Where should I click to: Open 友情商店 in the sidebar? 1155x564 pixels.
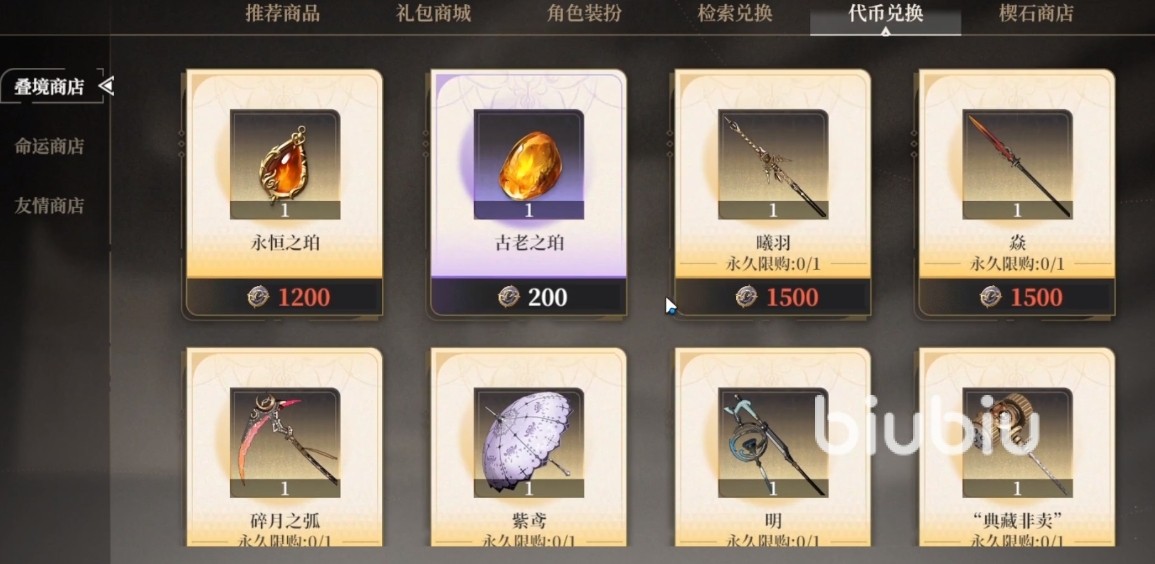(49, 205)
